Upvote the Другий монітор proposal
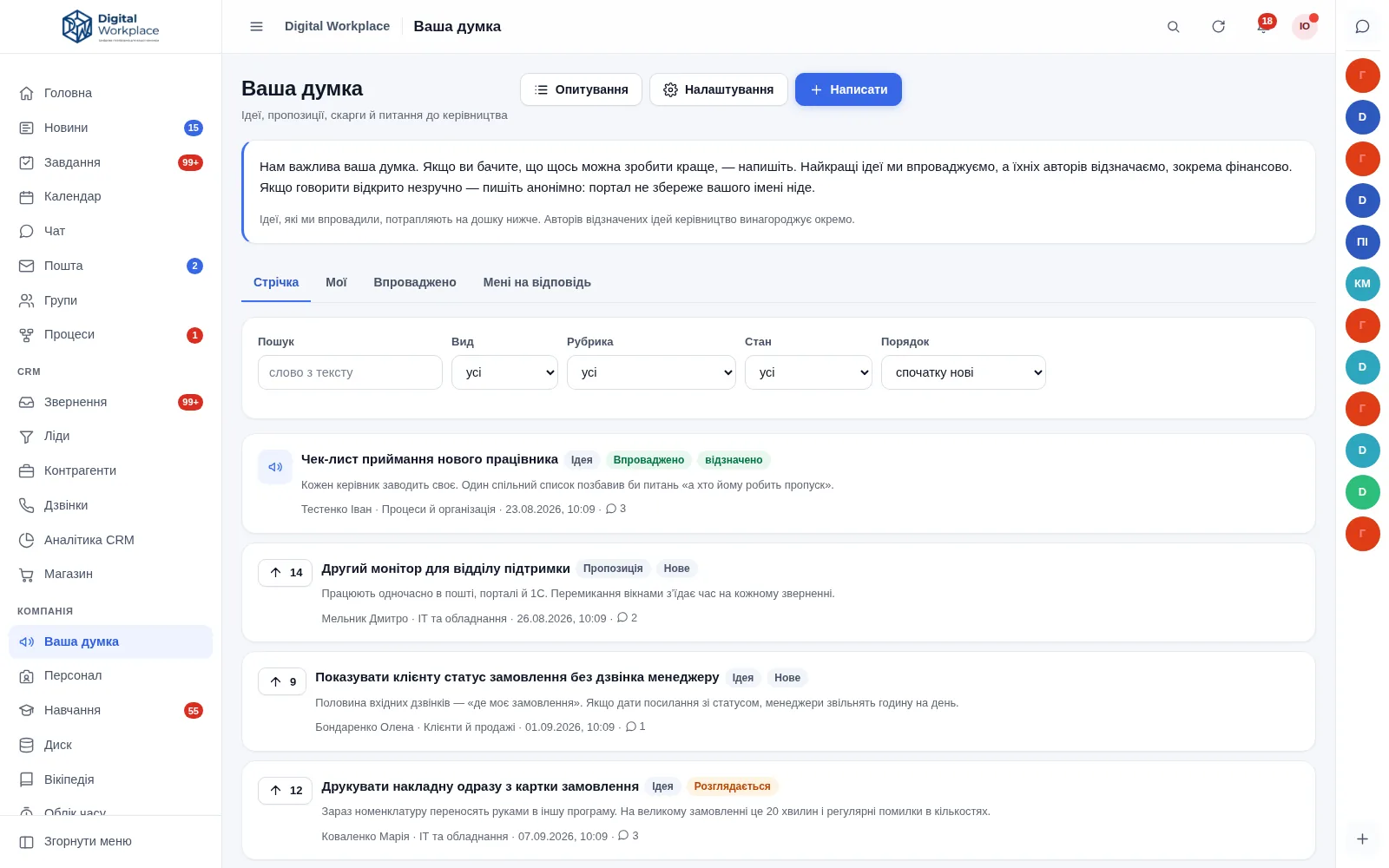Image resolution: width=1389 pixels, height=868 pixels. (285, 573)
